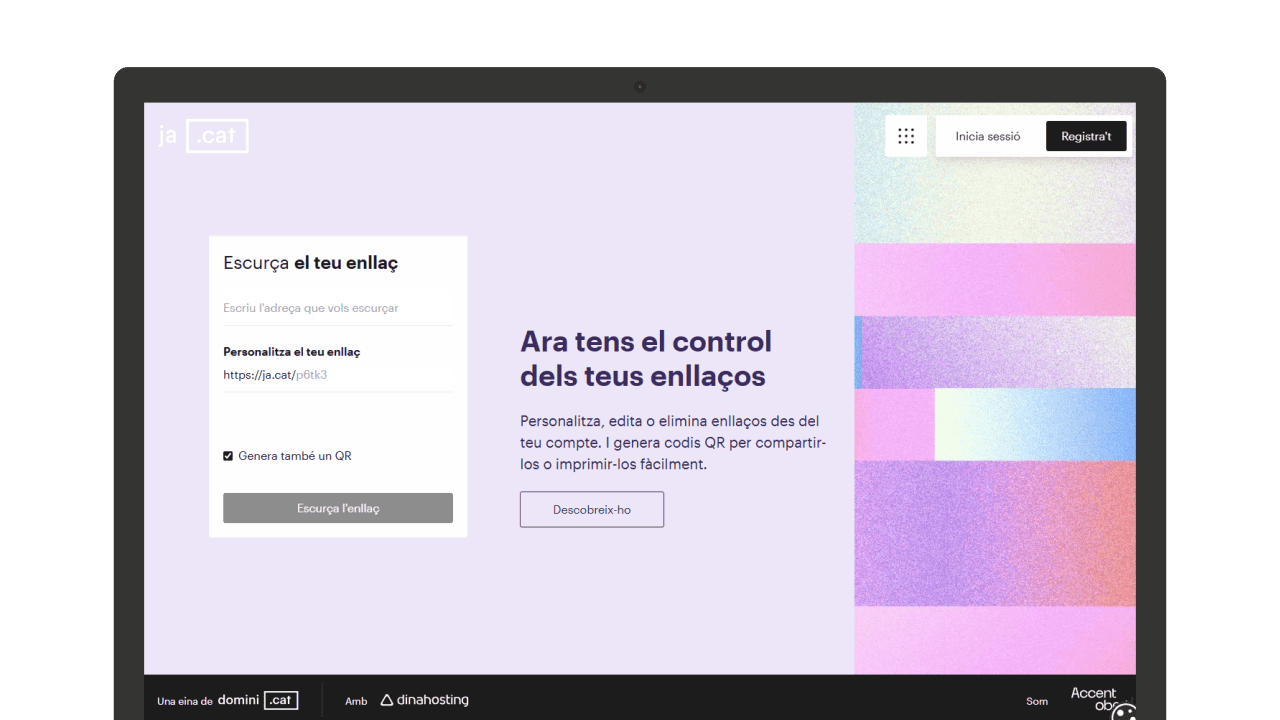Image resolution: width=1280 pixels, height=720 pixels.
Task: Click the dinahosting logo in footer
Action: [x=425, y=700]
